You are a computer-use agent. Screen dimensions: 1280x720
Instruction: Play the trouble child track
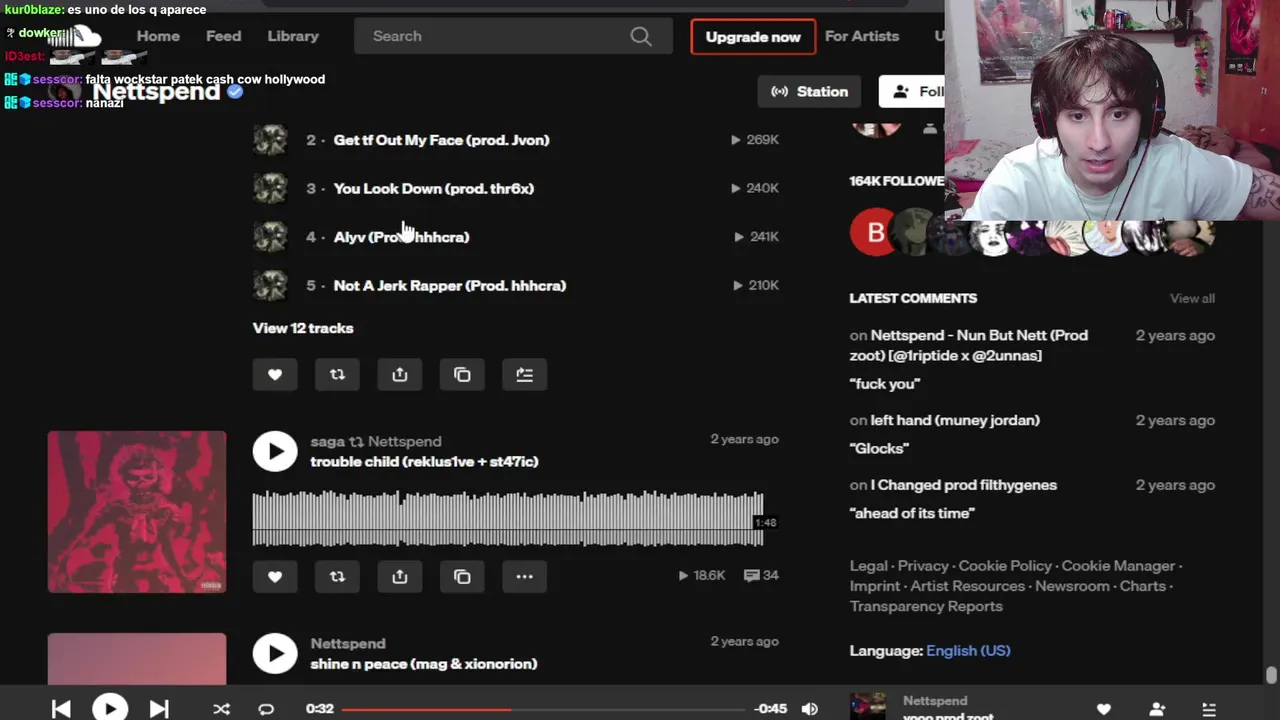point(275,451)
